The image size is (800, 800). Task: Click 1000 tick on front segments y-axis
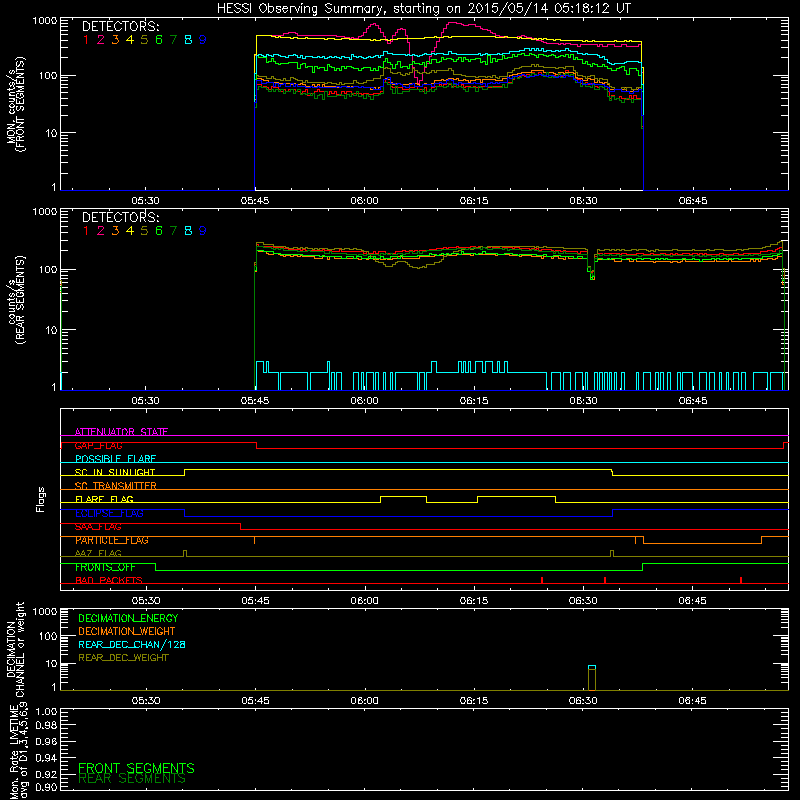tap(45, 21)
